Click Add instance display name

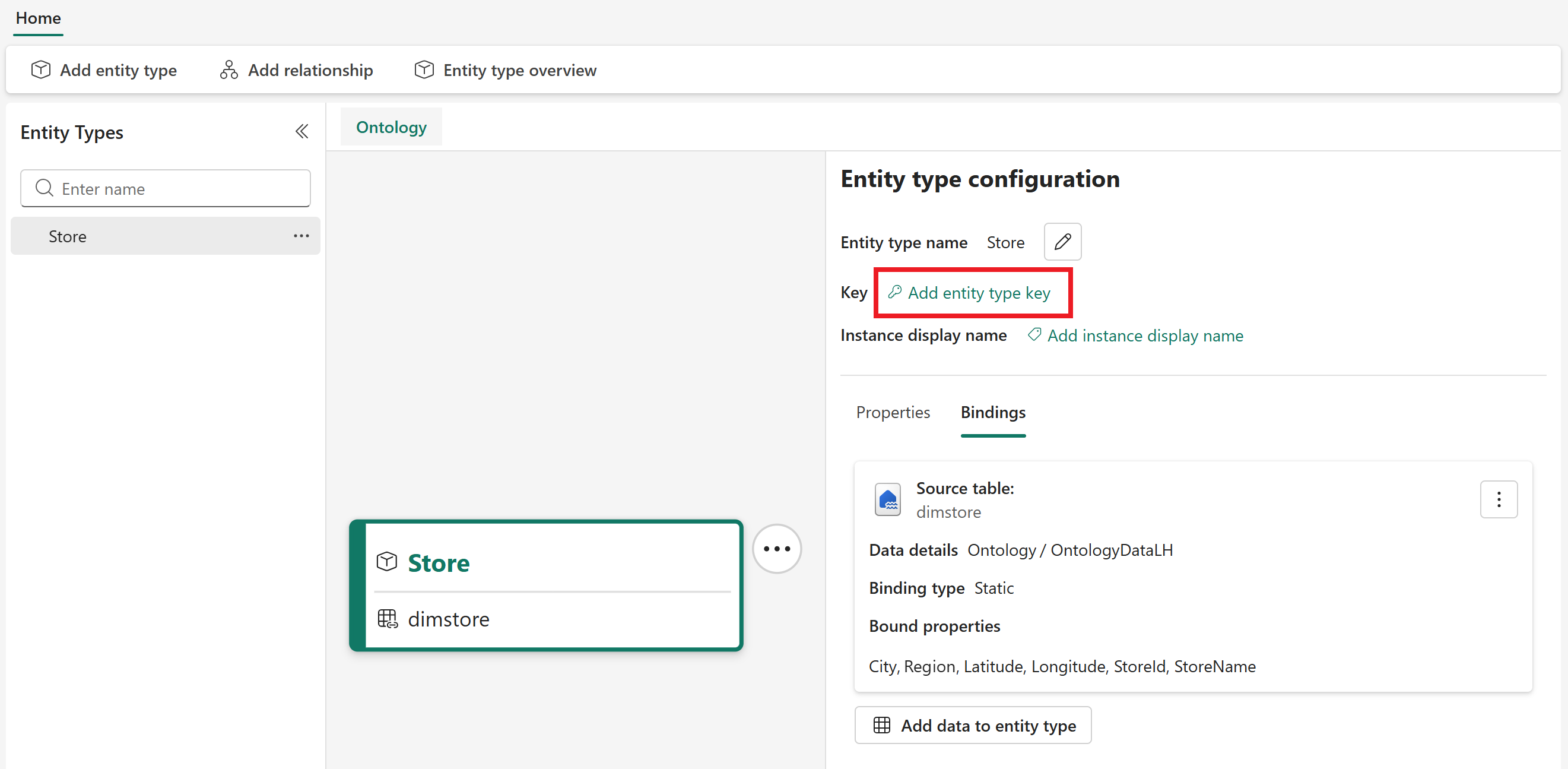(x=1144, y=336)
